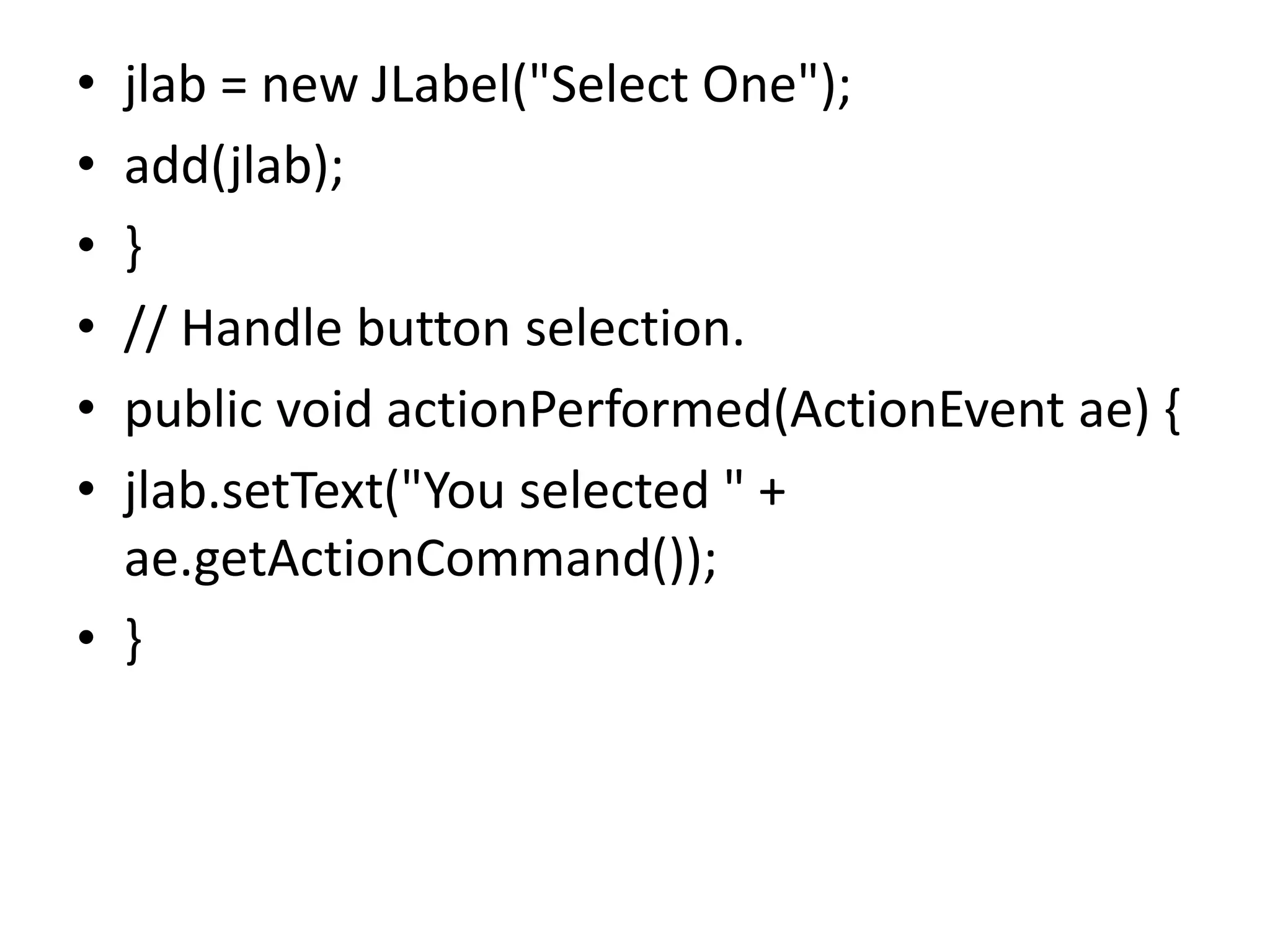The image size is (1270, 952).
Task: Click the // Handle button selection comment
Action: tap(433, 328)
